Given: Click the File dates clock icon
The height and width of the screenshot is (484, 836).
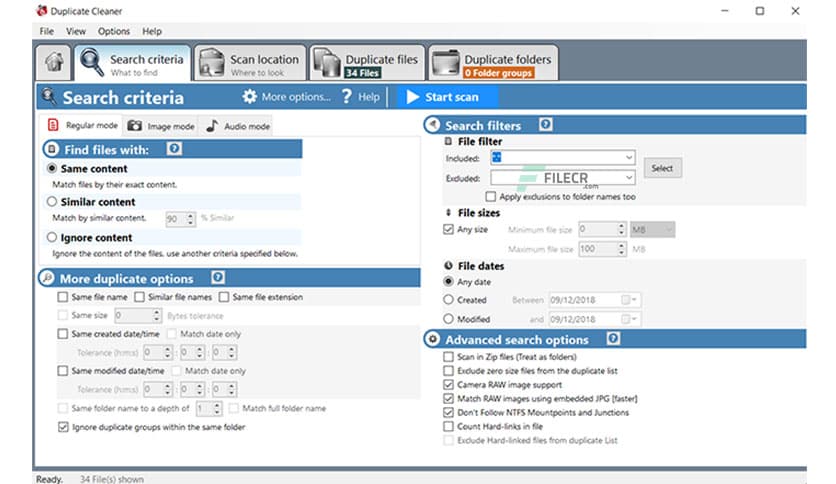Looking at the screenshot, I should click(448, 265).
